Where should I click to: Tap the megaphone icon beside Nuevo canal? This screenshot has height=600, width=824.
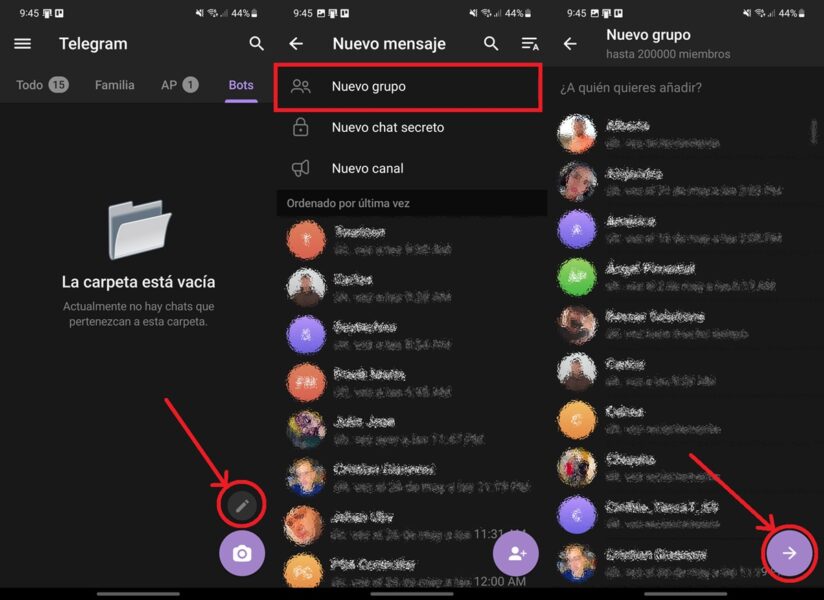pyautogui.click(x=301, y=168)
